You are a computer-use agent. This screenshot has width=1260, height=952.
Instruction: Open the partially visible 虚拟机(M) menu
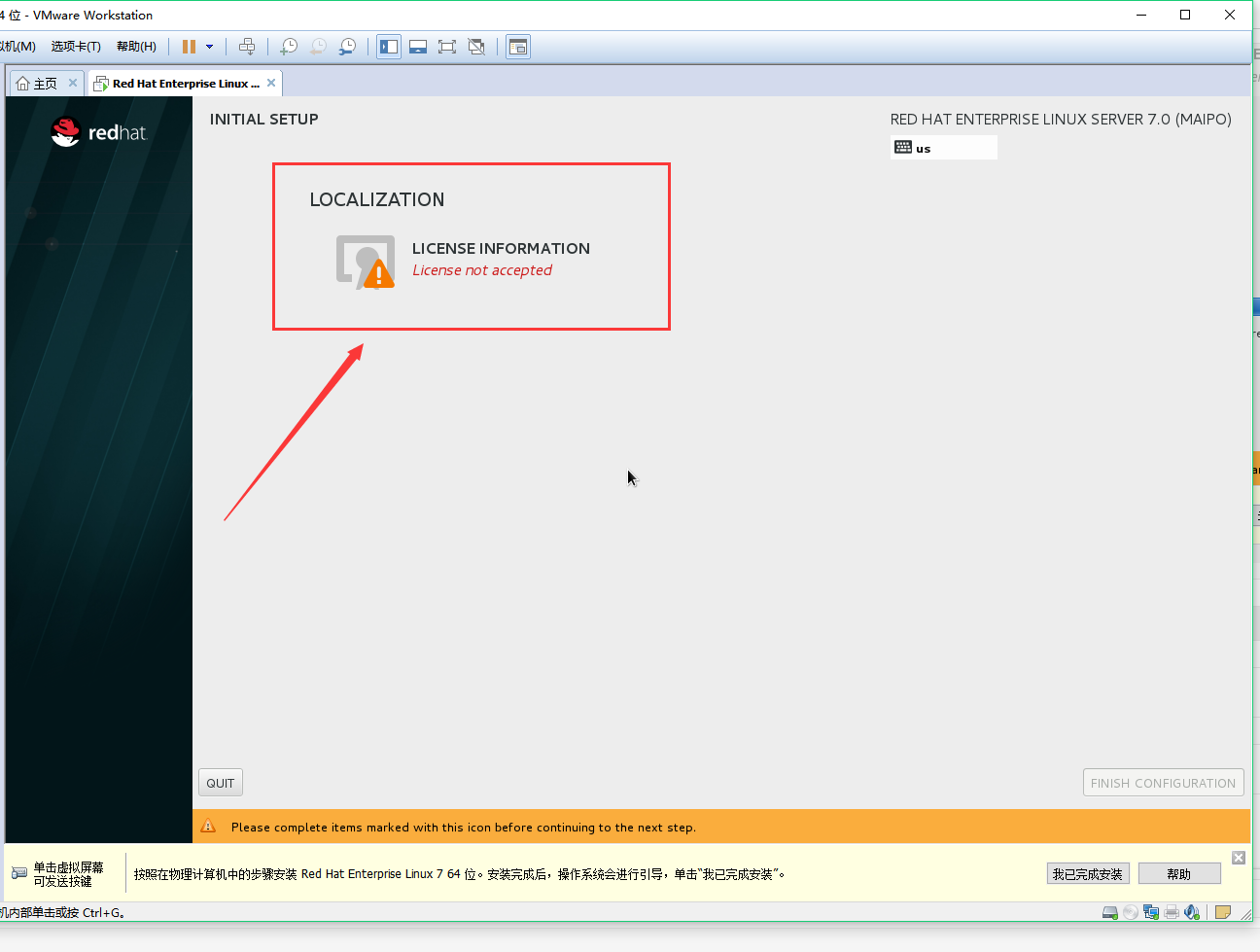tap(17, 47)
